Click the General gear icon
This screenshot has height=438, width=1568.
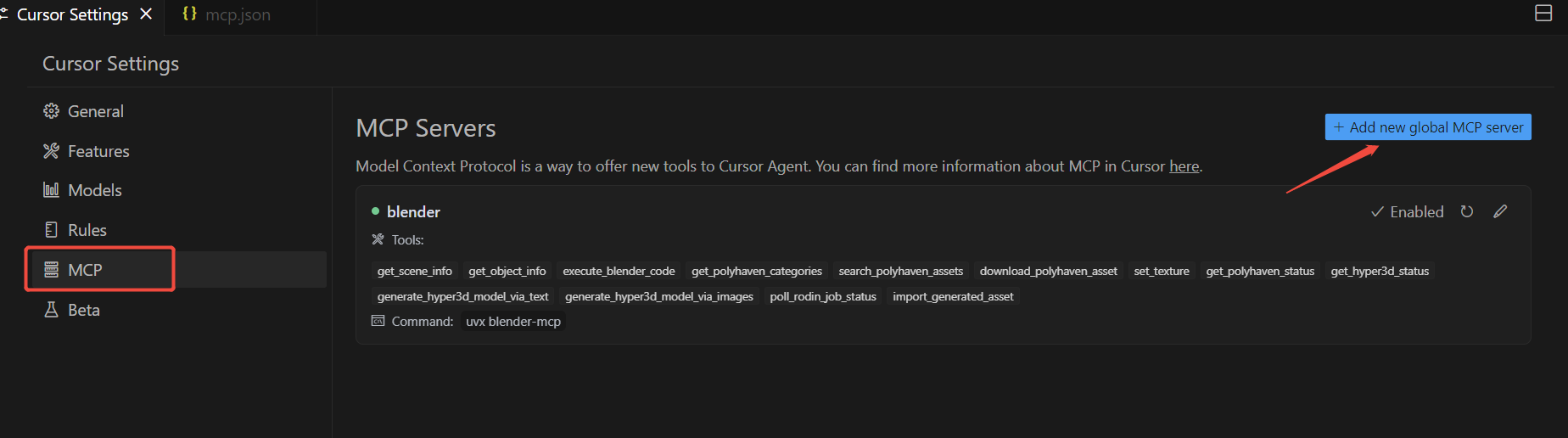pos(51,111)
